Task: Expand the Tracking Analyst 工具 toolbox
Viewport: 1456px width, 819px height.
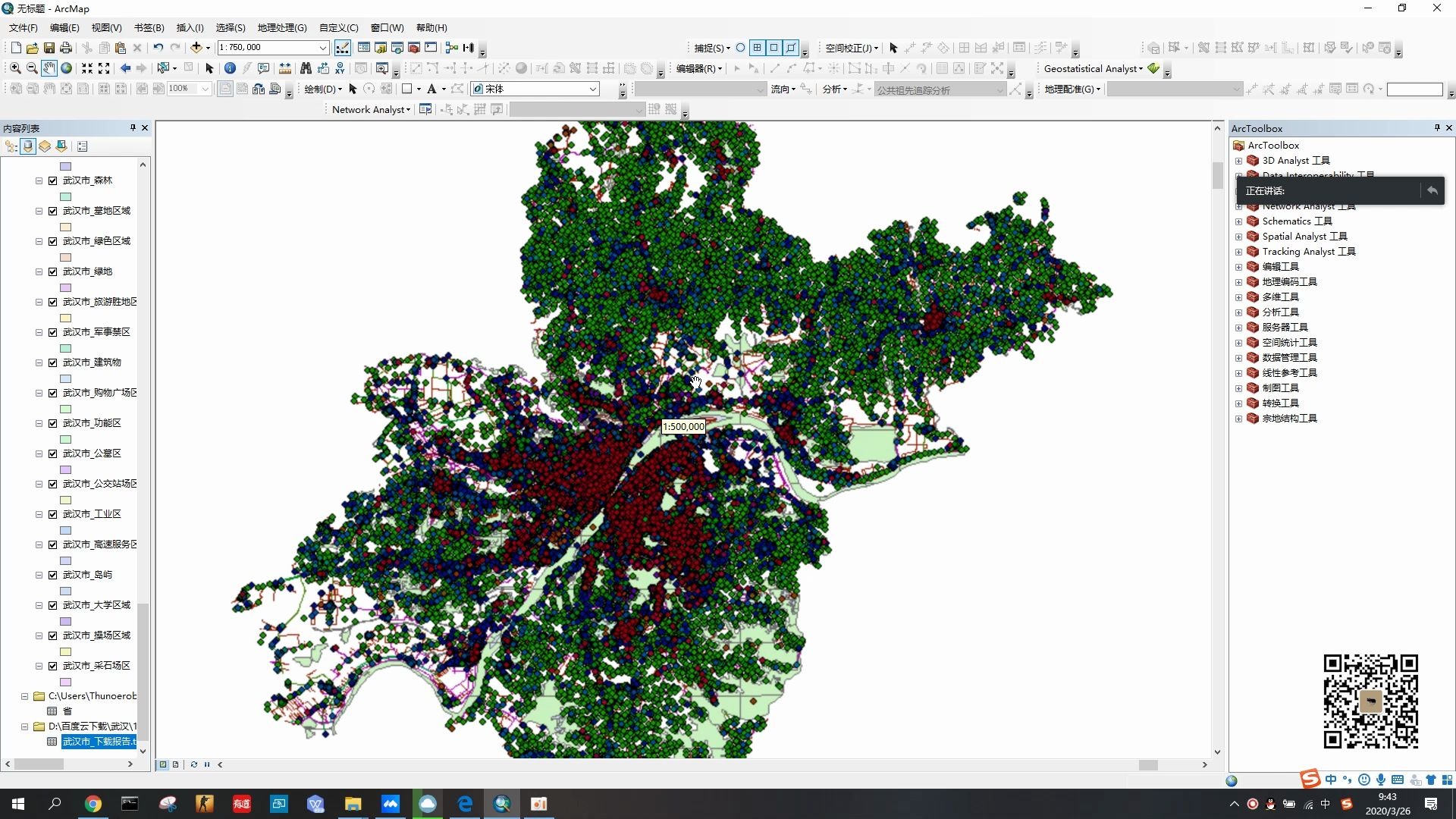Action: [1238, 252]
